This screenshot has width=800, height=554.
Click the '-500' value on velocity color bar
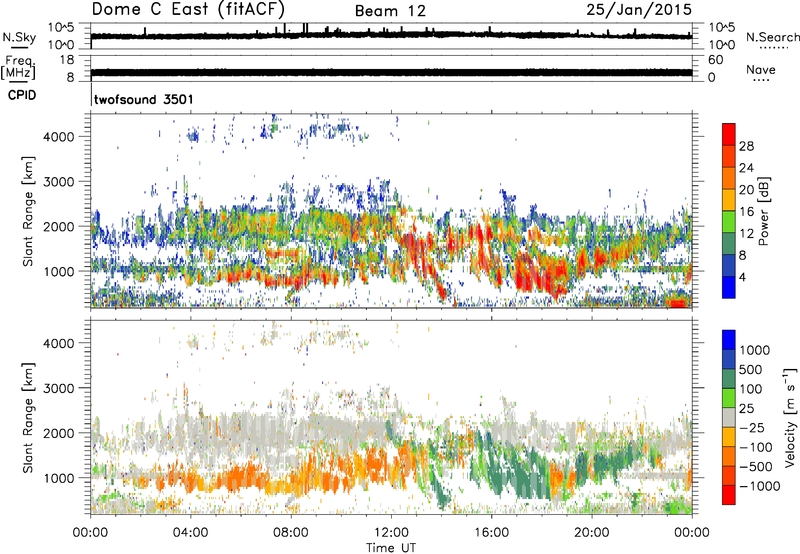(755, 467)
